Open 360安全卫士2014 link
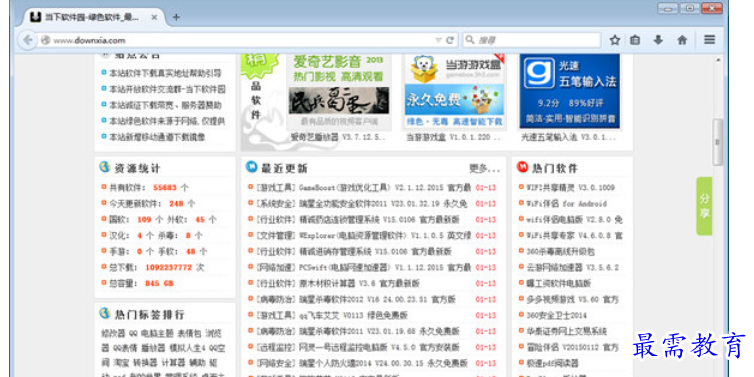 coord(556,315)
